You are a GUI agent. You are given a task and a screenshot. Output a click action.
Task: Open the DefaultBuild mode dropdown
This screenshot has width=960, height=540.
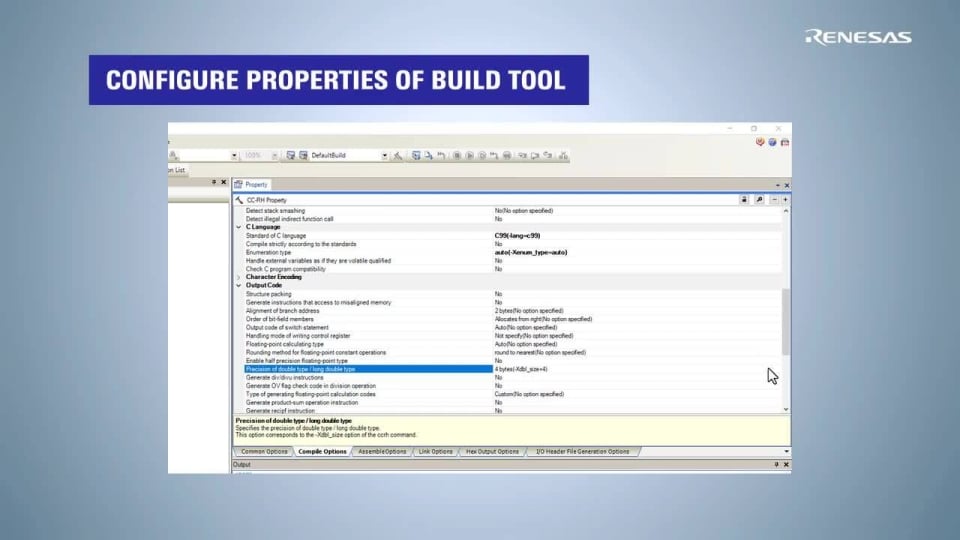coord(384,155)
